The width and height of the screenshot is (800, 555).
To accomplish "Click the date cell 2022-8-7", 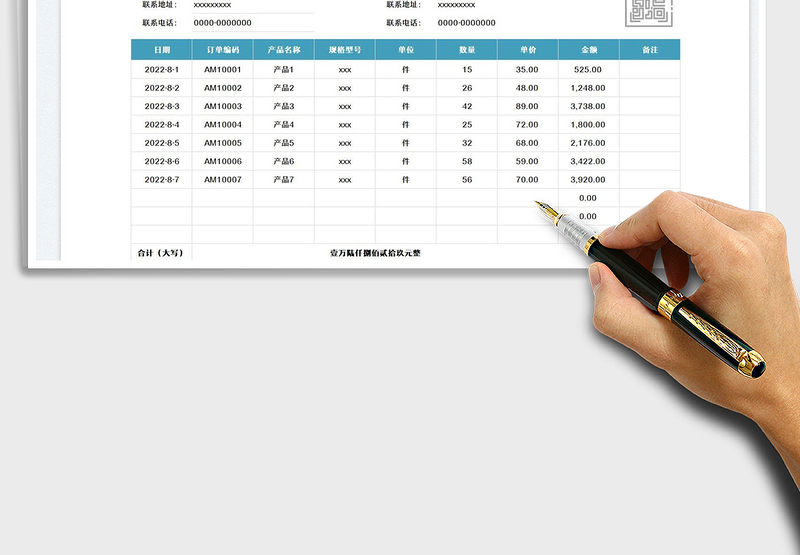I will pos(162,180).
